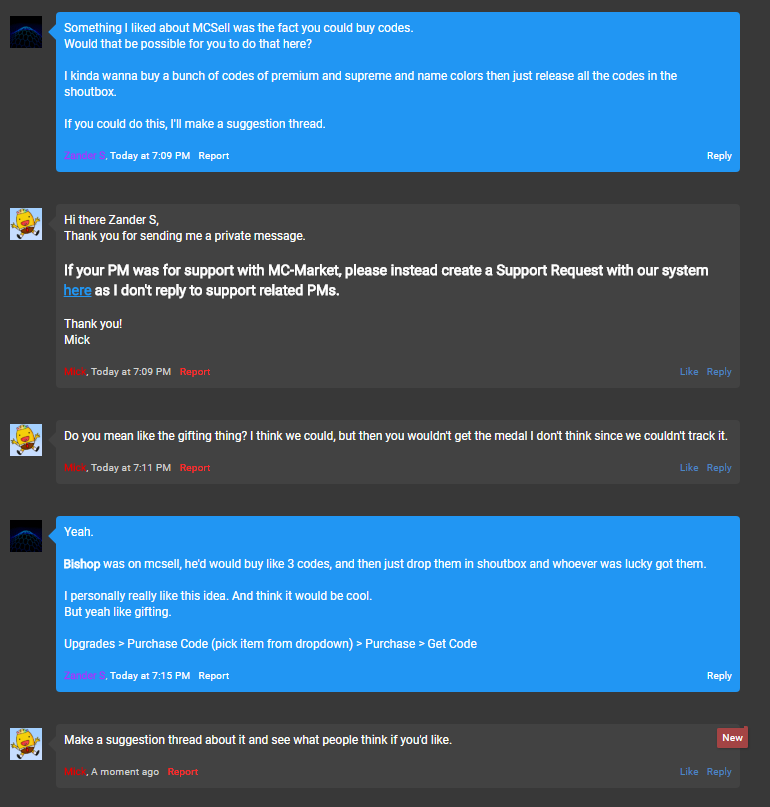Like Mick's auto-reply support message
This screenshot has width=770, height=807.
(689, 372)
